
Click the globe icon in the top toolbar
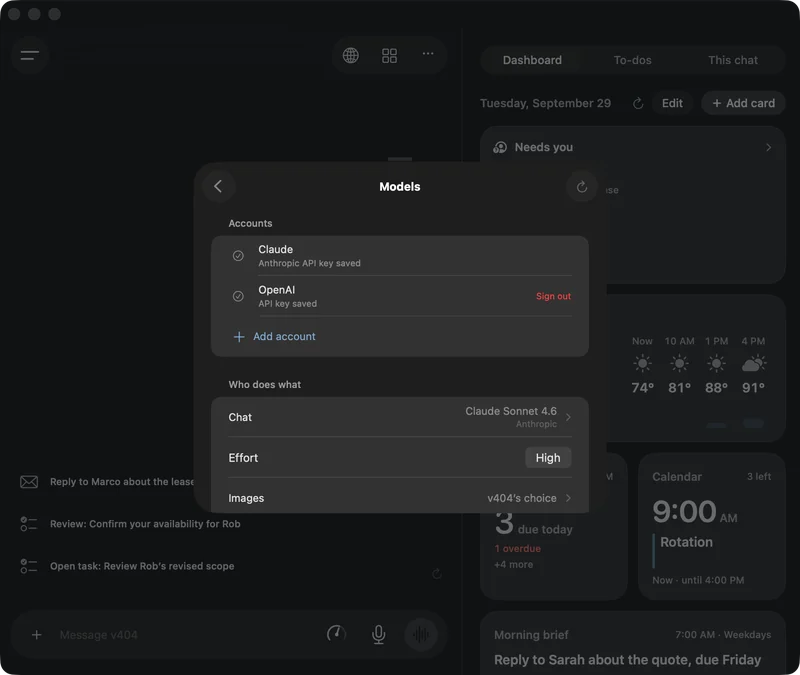pos(351,55)
